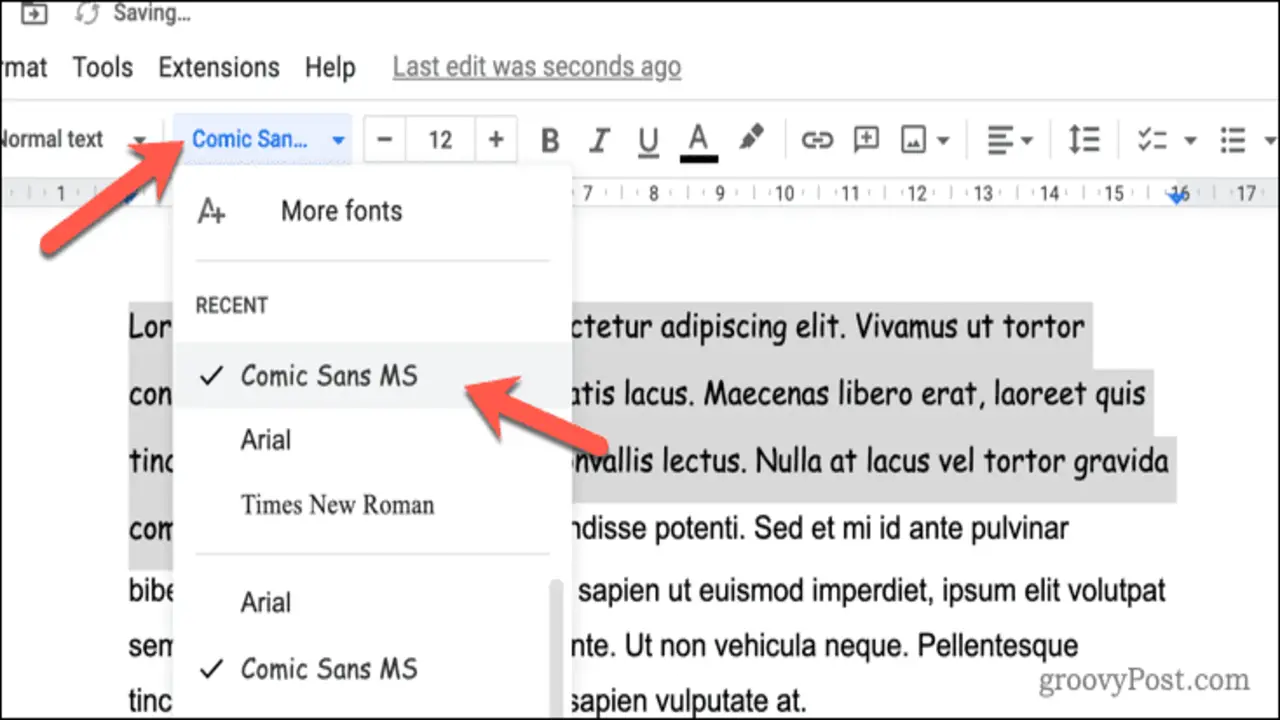
Task: Open Last edit was seconds ago link
Action: 537,67
